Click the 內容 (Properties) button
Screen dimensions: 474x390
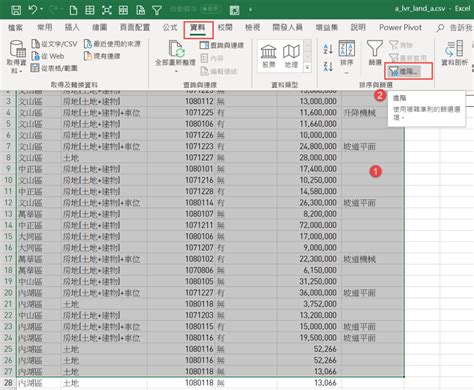212,58
